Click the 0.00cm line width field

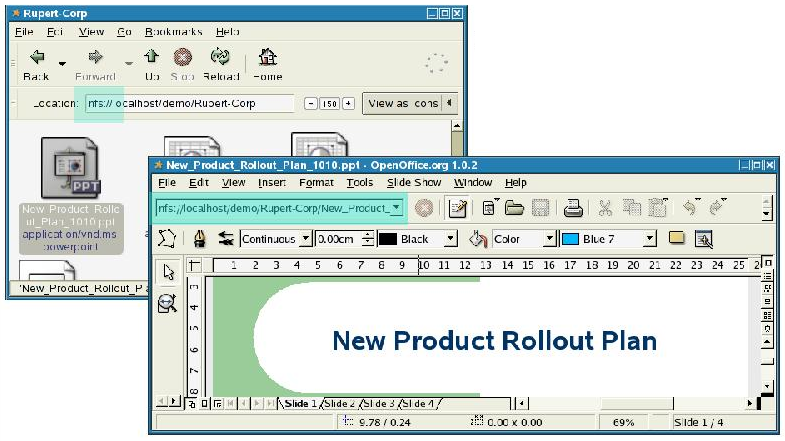339,239
